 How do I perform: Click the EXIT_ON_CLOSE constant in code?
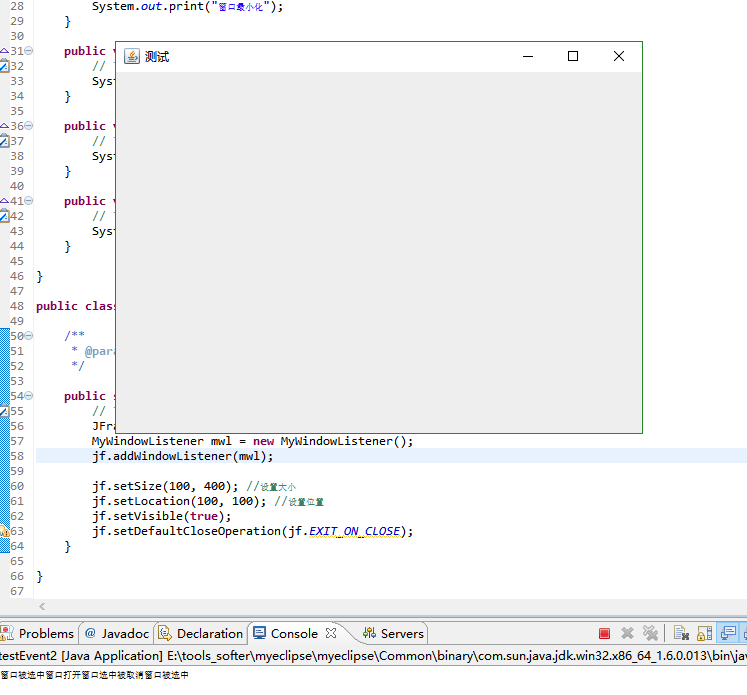point(354,531)
